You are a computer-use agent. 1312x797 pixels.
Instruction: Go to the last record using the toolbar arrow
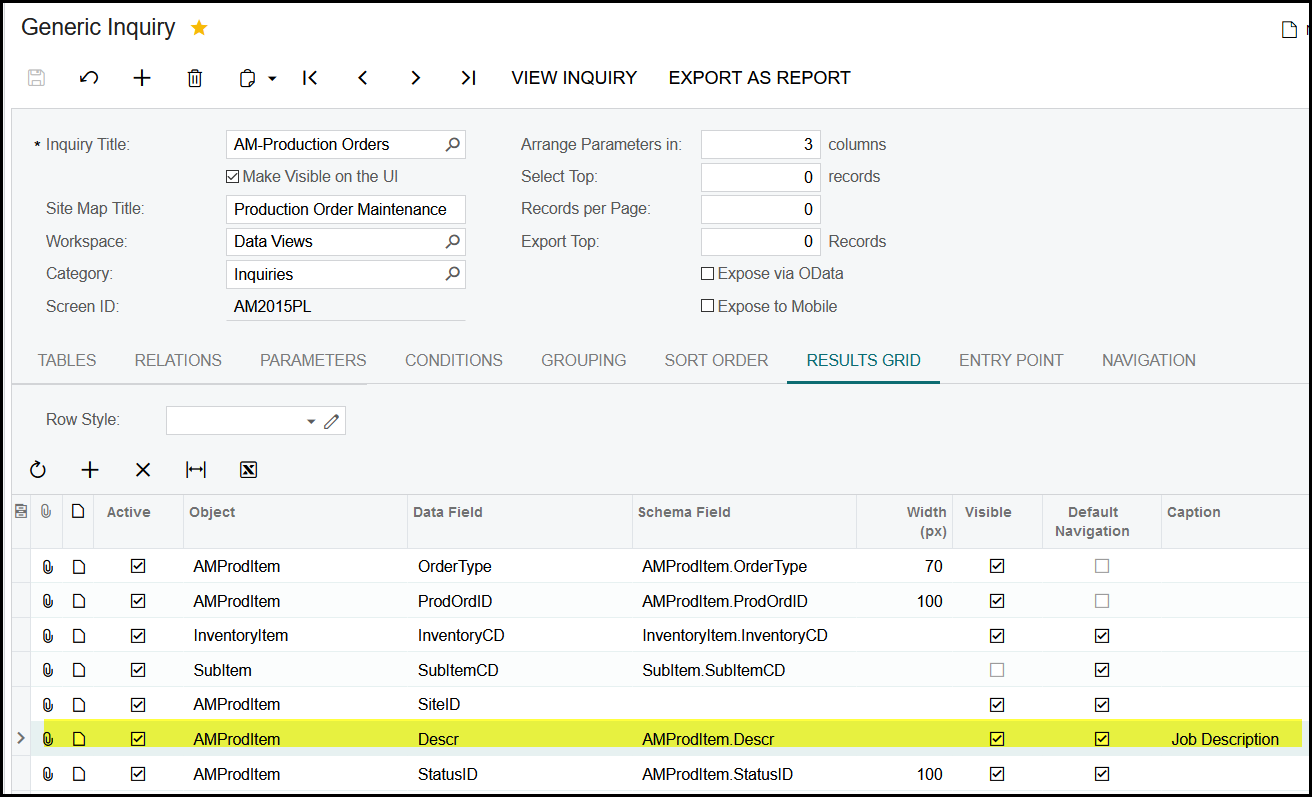468,78
